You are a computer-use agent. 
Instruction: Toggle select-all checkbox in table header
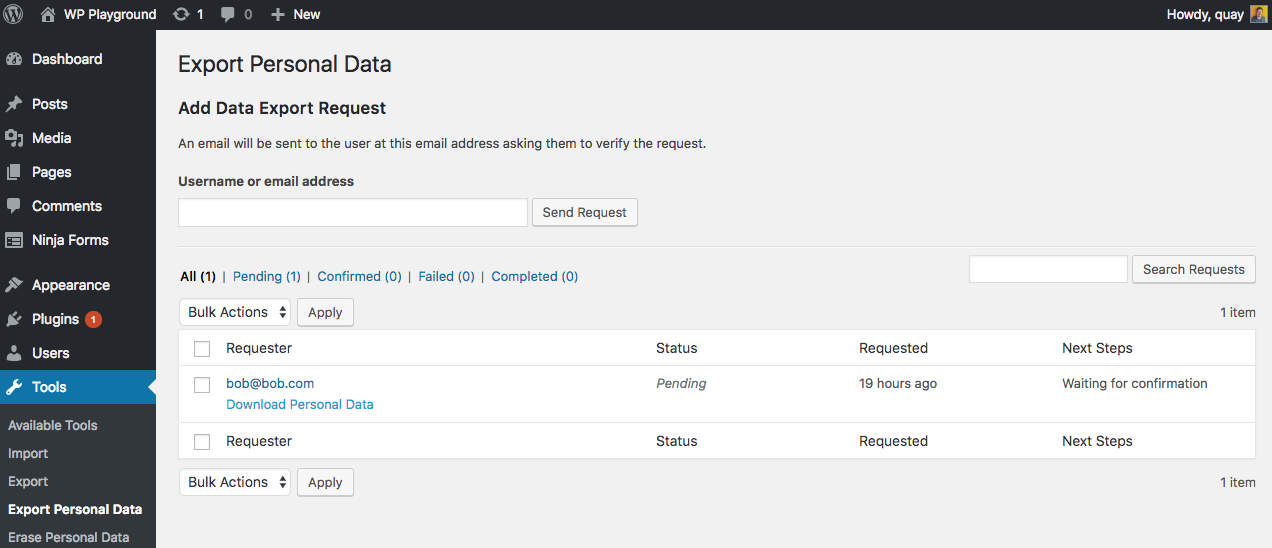[202, 349]
